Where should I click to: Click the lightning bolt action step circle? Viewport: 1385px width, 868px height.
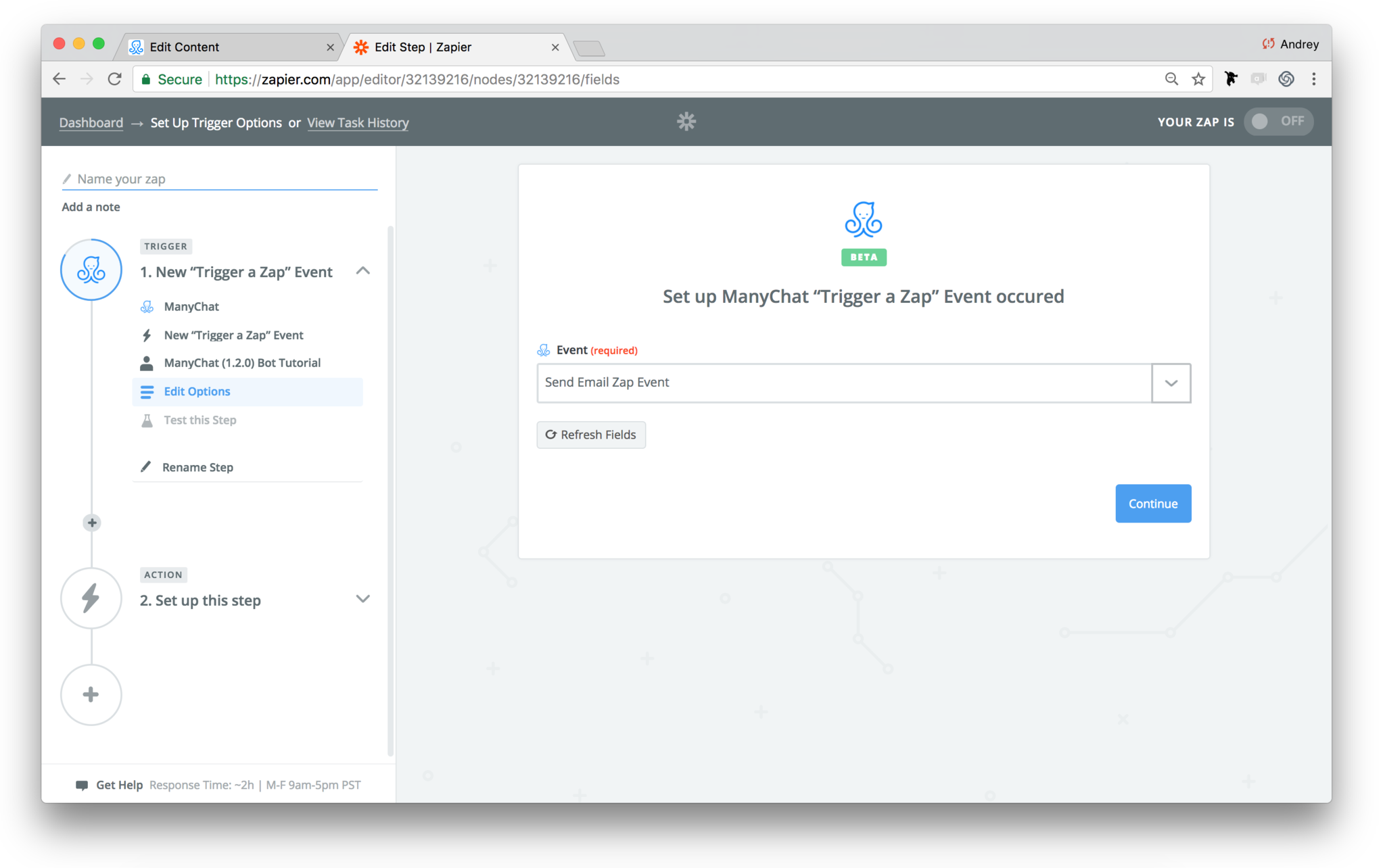tap(91, 598)
